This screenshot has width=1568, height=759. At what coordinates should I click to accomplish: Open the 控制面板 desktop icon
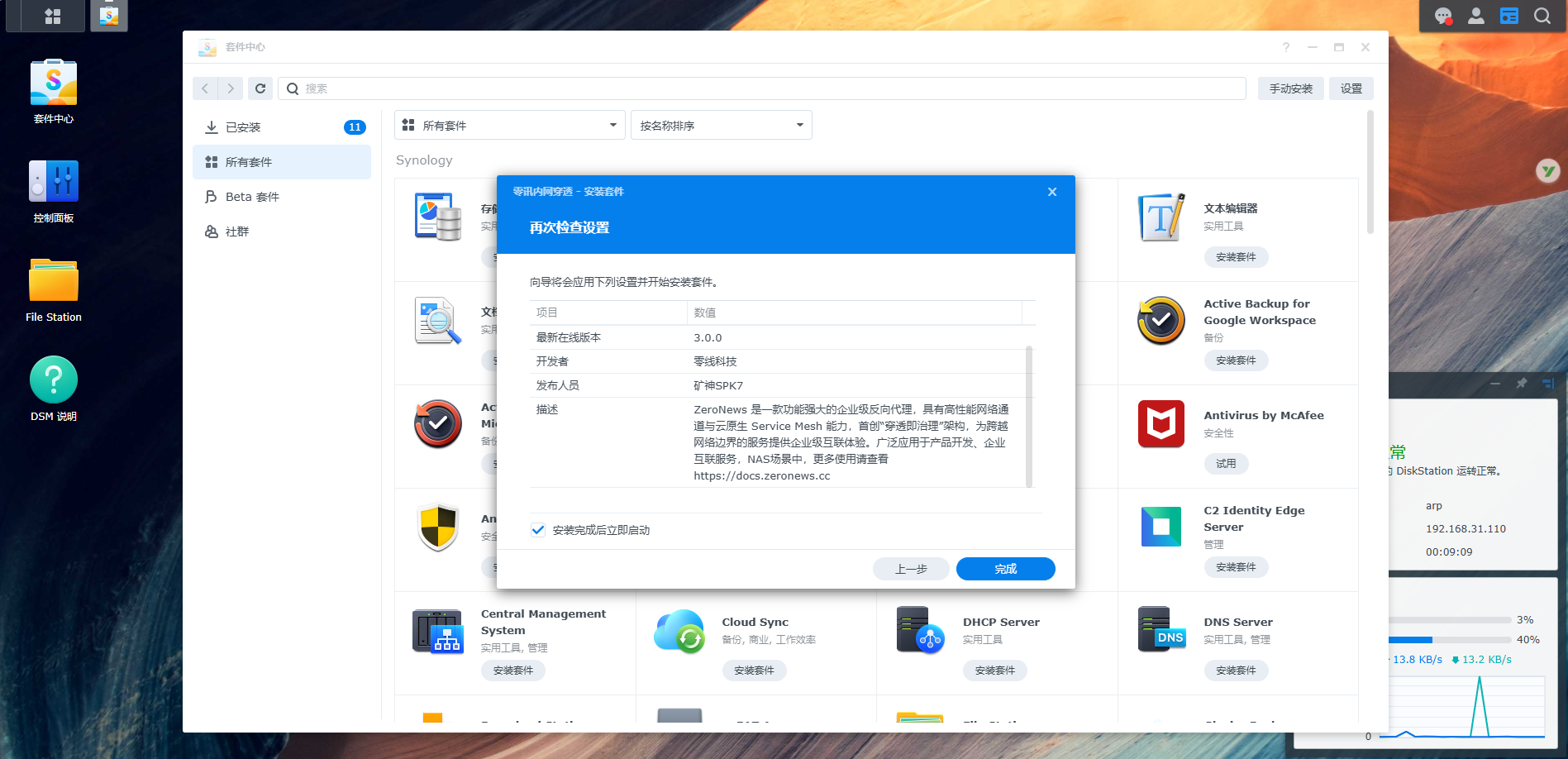54,183
